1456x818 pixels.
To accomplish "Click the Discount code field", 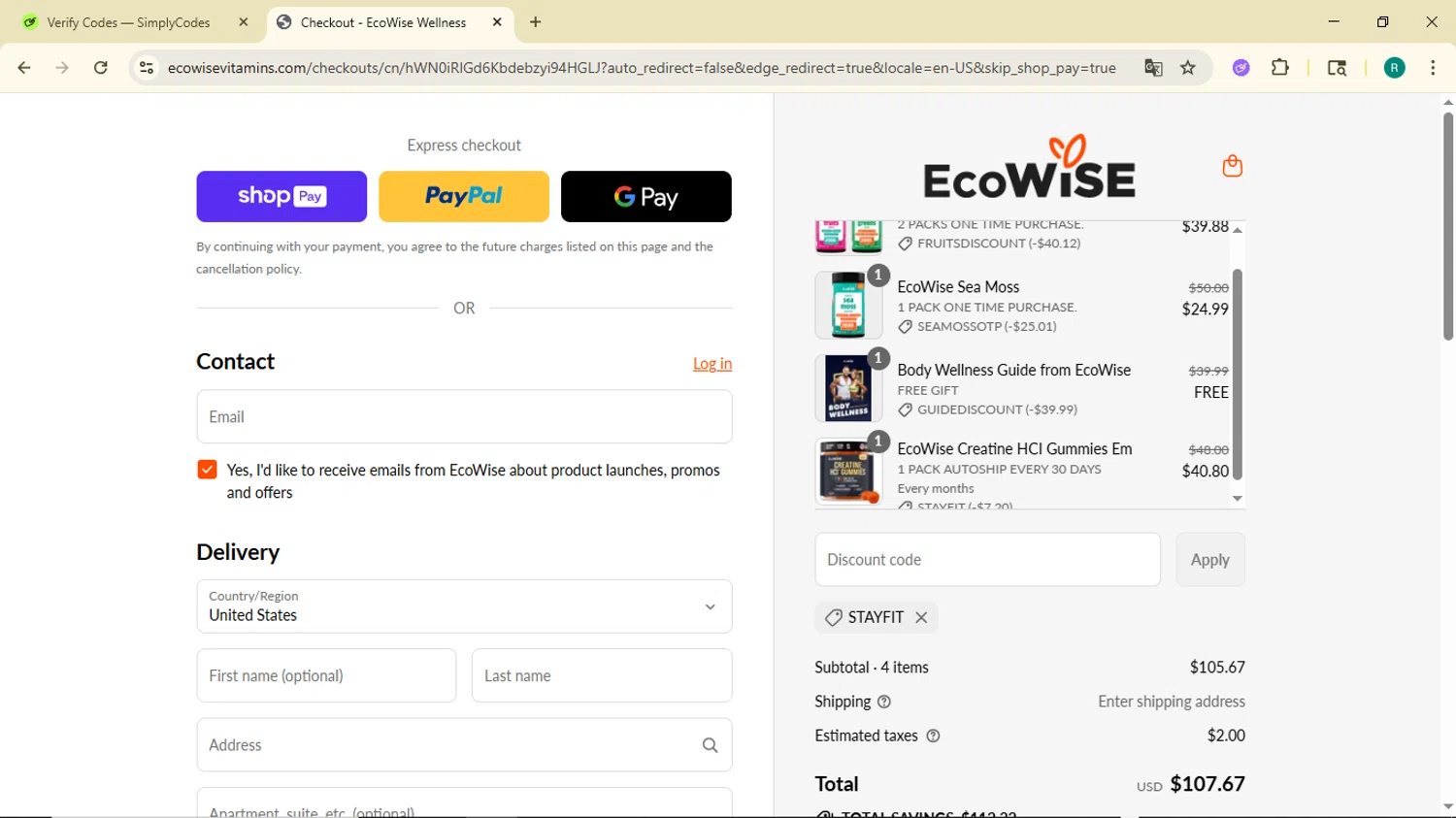I will click(988, 560).
